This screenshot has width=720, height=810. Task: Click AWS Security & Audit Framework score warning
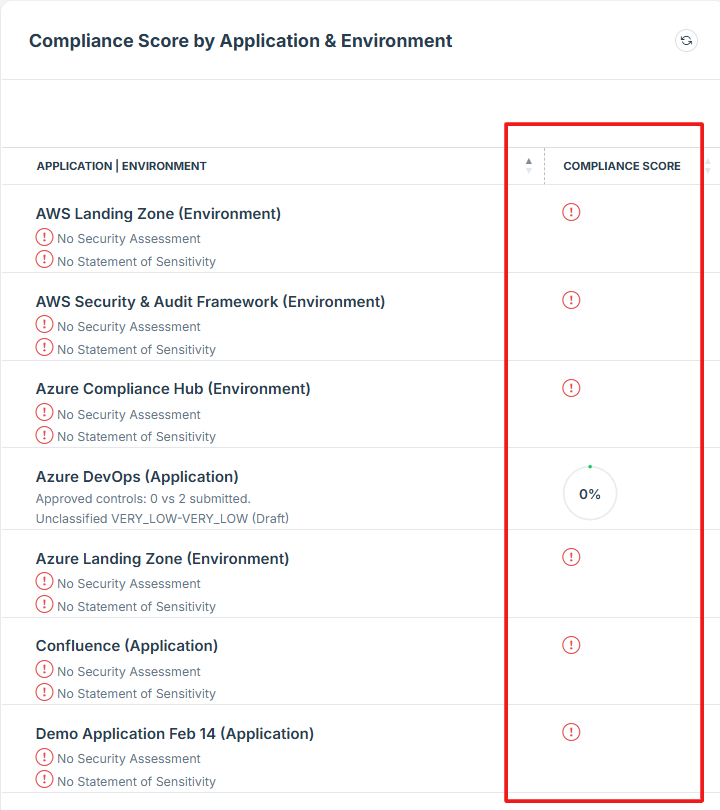pyautogui.click(x=571, y=300)
